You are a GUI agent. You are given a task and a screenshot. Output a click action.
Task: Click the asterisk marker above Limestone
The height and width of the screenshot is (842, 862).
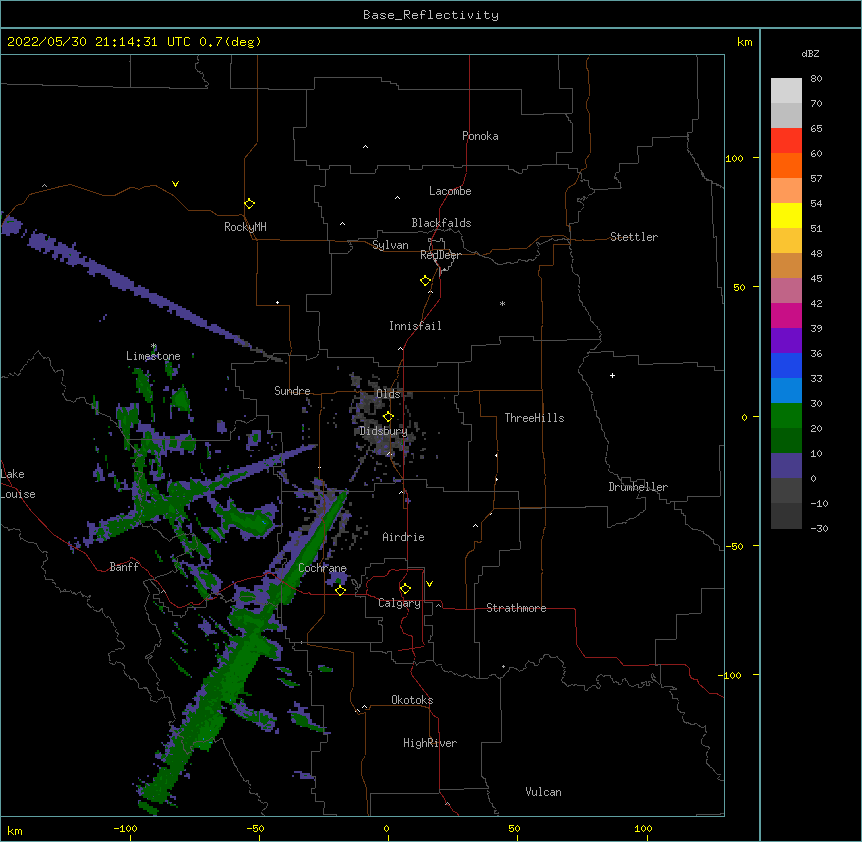(153, 346)
